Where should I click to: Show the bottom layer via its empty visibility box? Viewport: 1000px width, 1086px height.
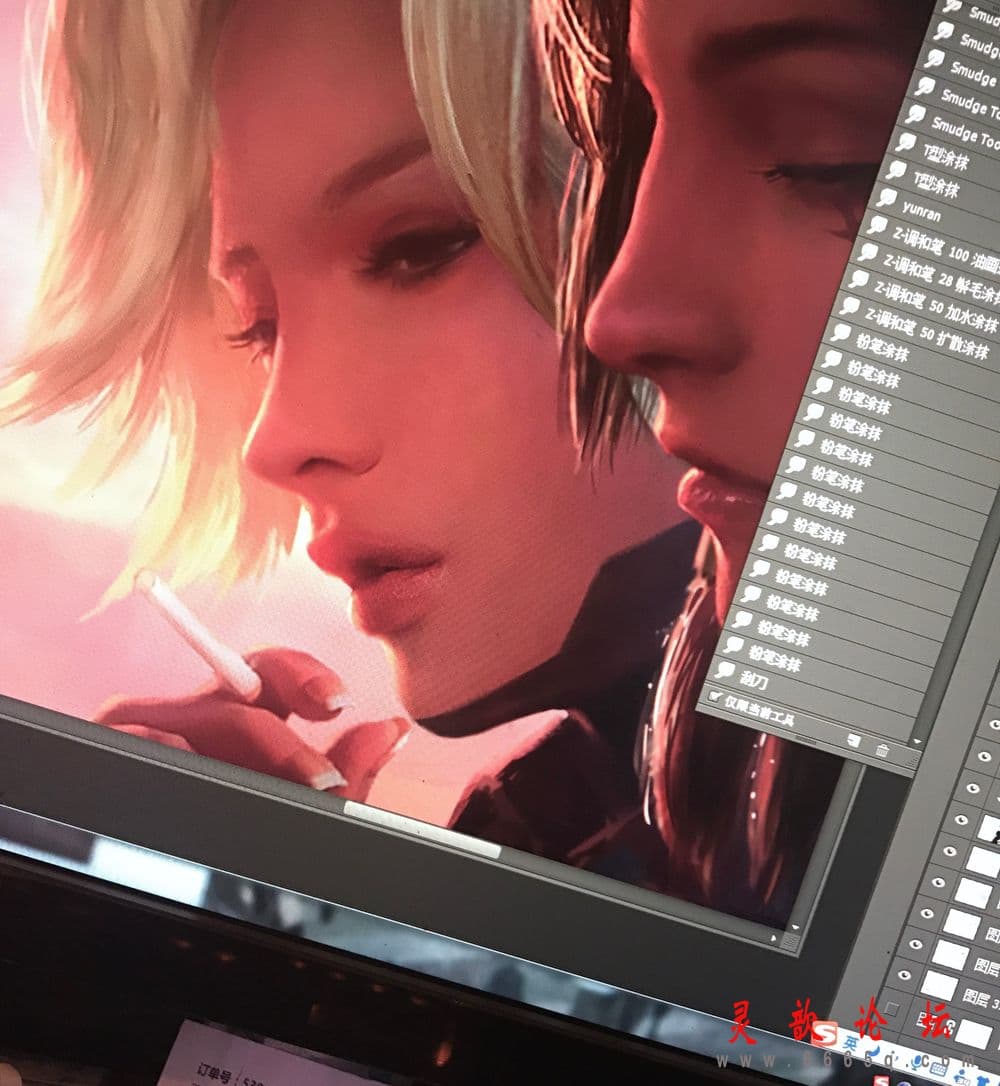[x=892, y=1008]
